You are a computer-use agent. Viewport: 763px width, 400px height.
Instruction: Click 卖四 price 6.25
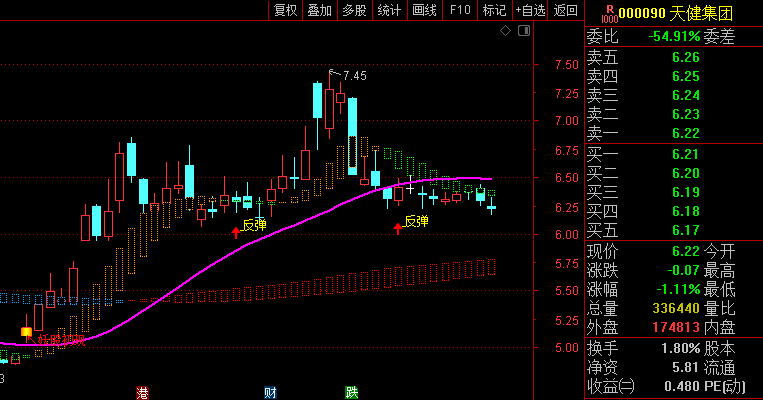pos(686,76)
